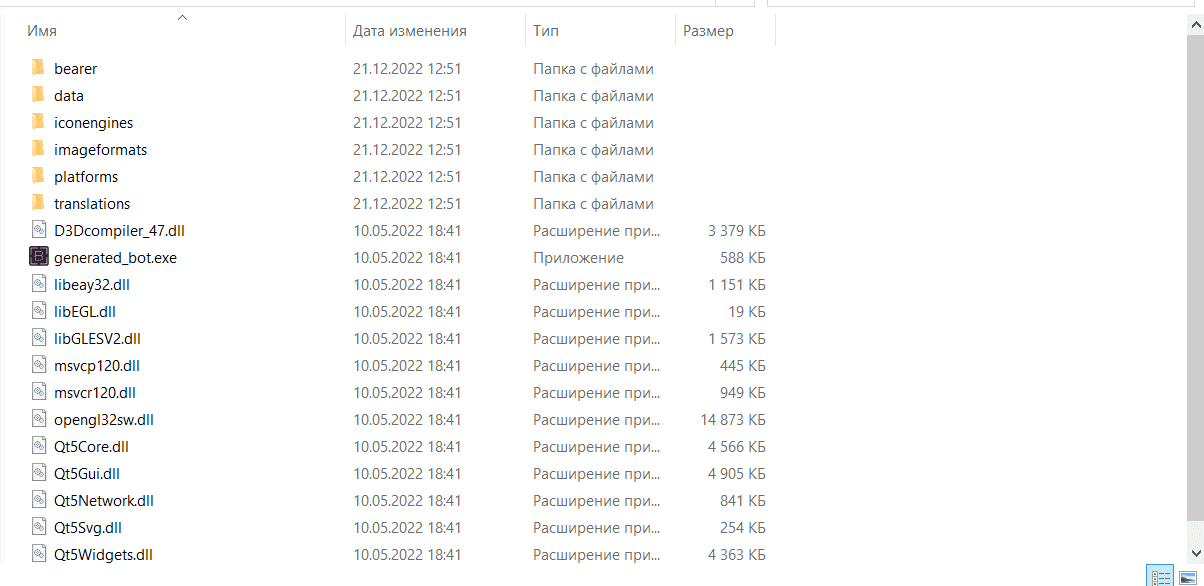Screen dimensions: 1204x586
Task: Select the iconengines folder name
Action: 93,122
